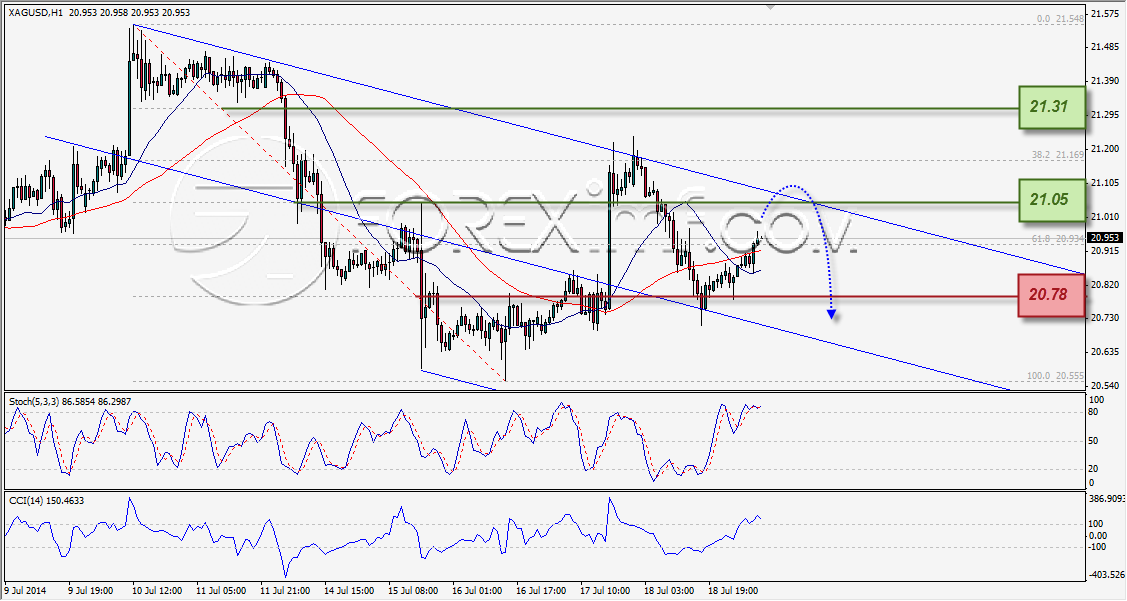Screen dimensions: 1127x601
Task: Click the Fibonacci label 38.2 21.169
Action: point(1057,155)
